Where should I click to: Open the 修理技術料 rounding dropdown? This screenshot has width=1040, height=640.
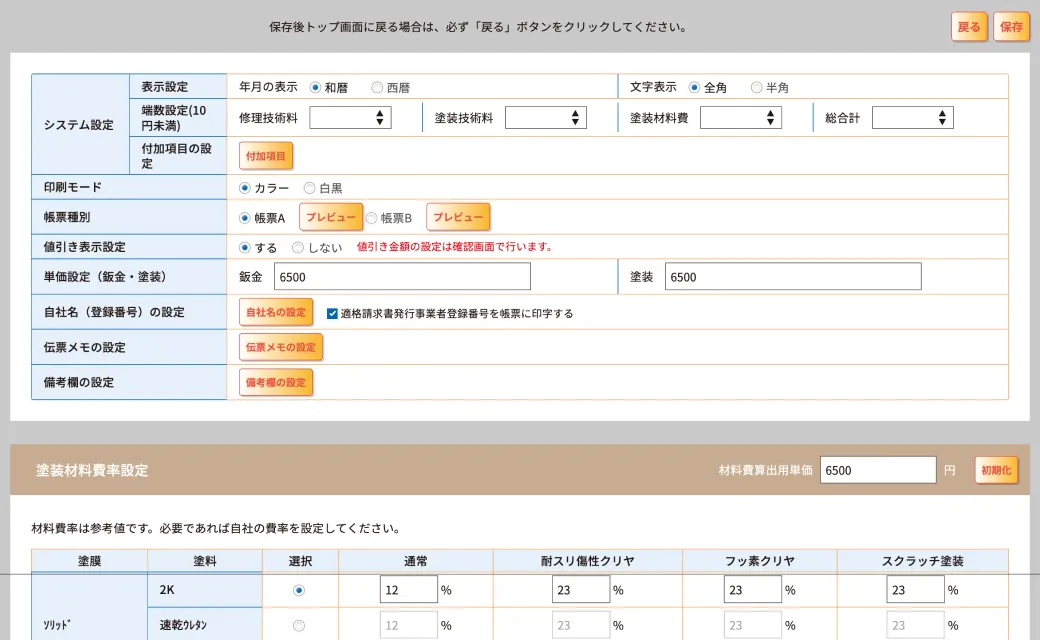pos(350,118)
